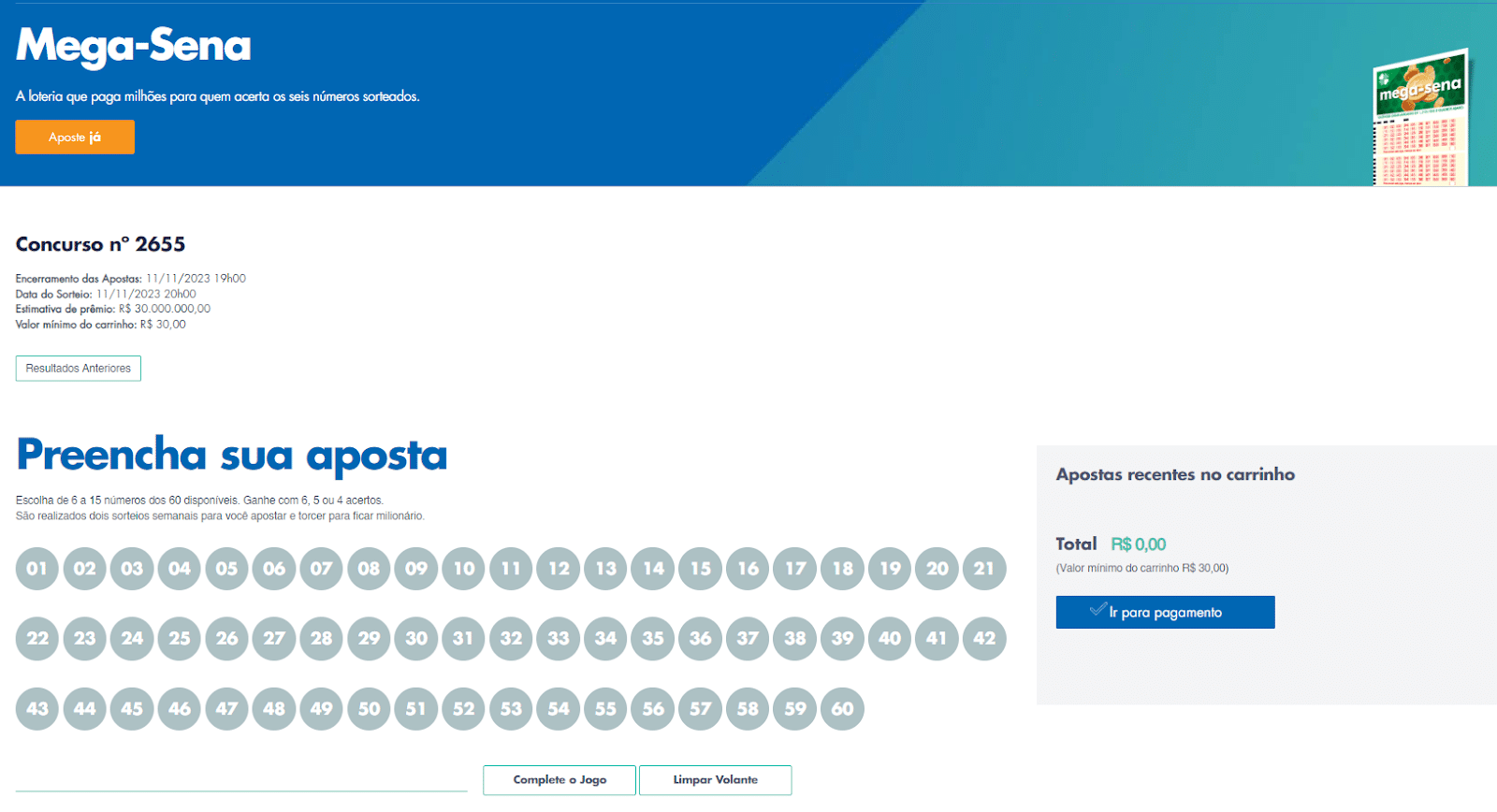
Task: Mark number 39
Action: (x=843, y=639)
